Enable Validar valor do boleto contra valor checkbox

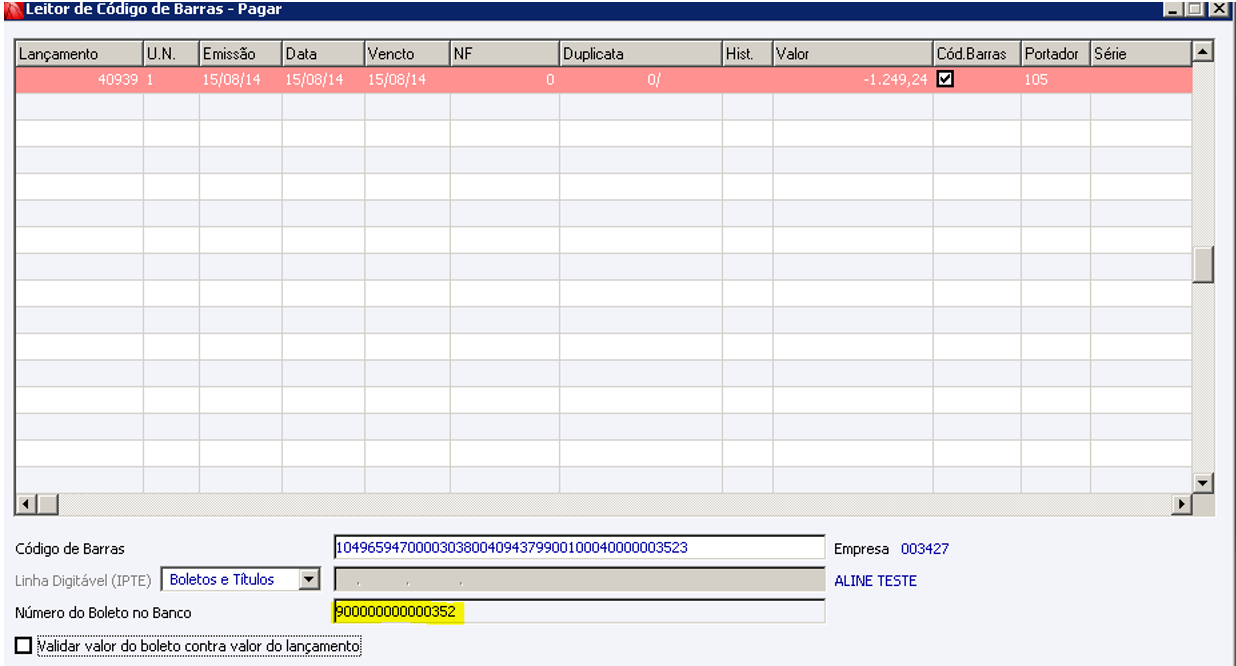[x=24, y=646]
